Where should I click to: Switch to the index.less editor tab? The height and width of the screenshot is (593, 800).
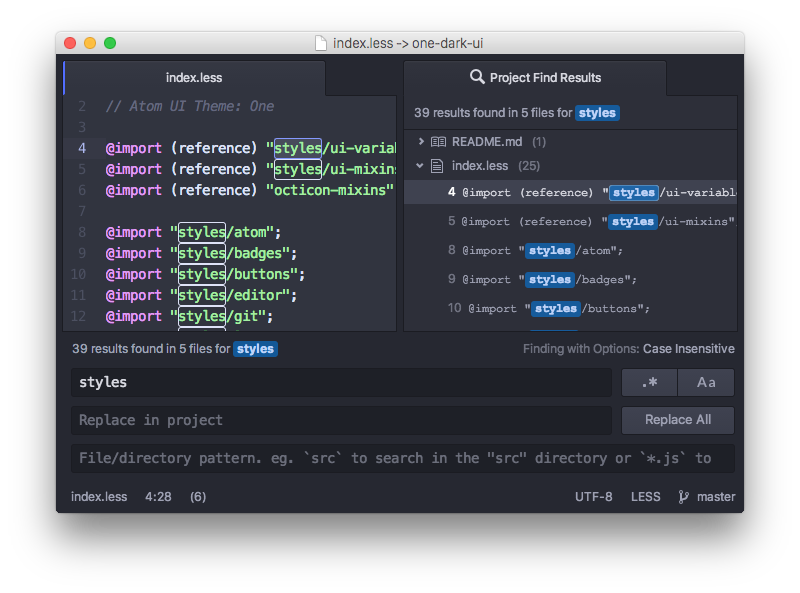click(x=194, y=77)
